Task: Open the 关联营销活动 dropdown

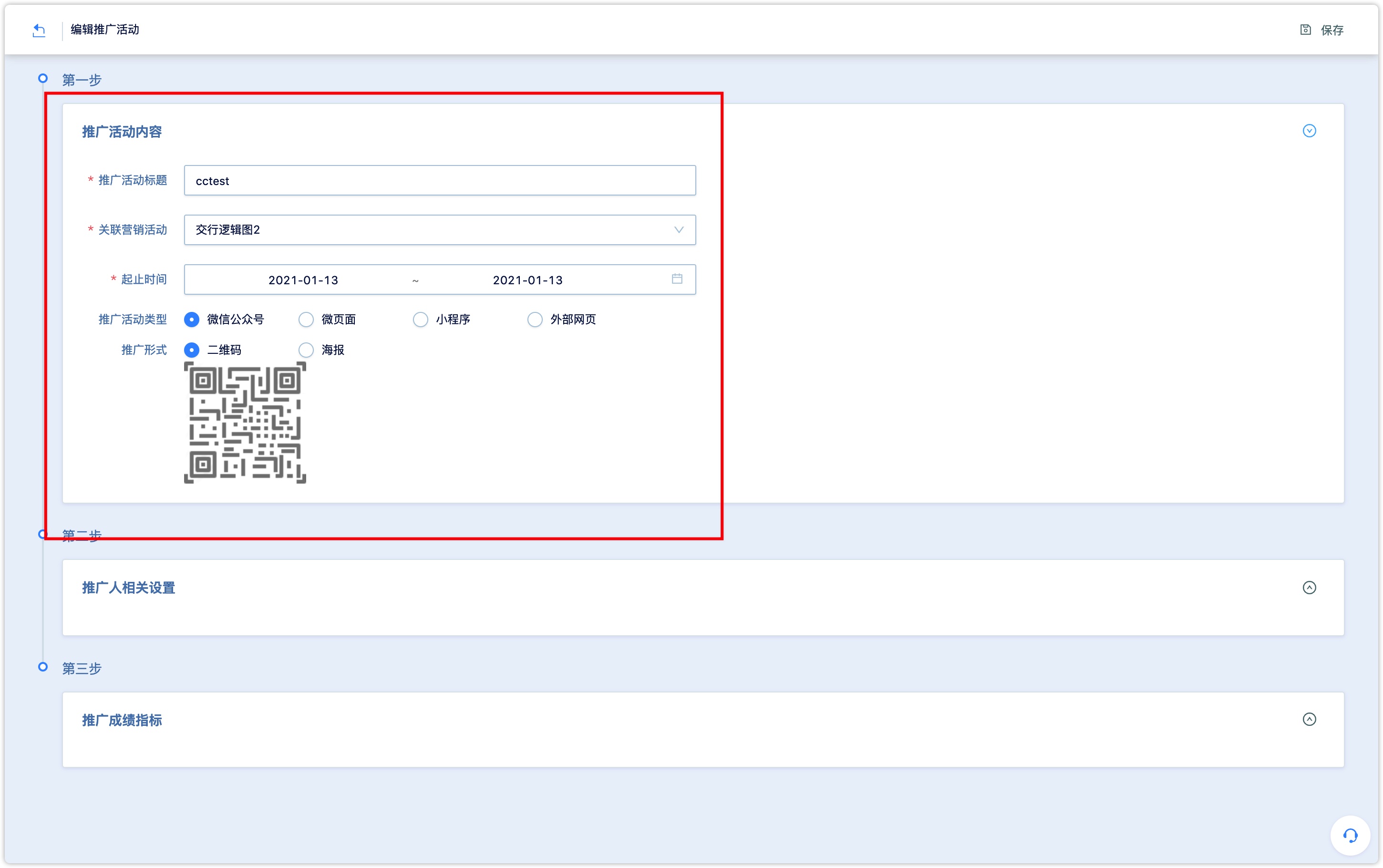Action: [x=440, y=230]
